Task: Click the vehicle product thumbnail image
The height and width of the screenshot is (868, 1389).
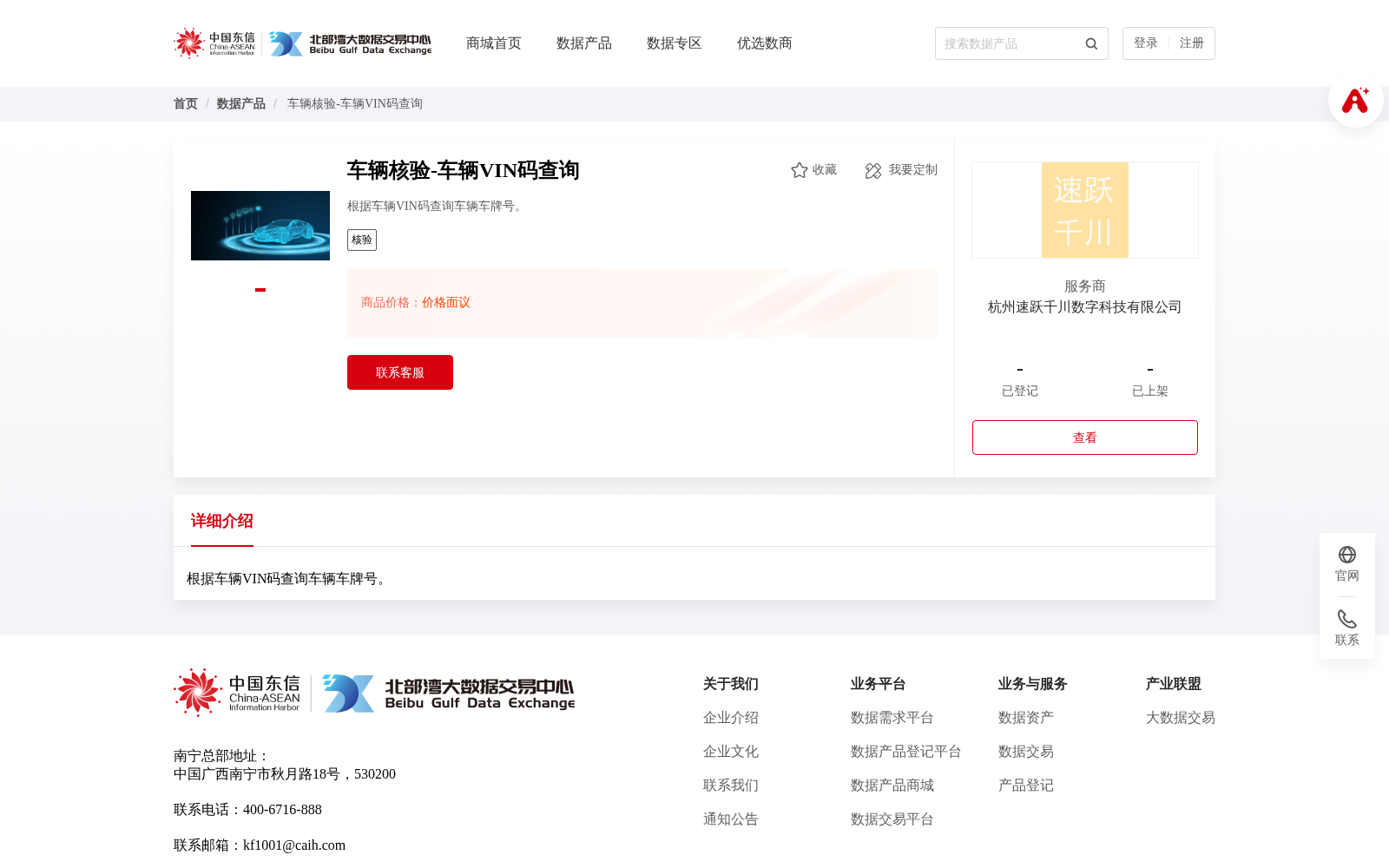Action: point(260,226)
